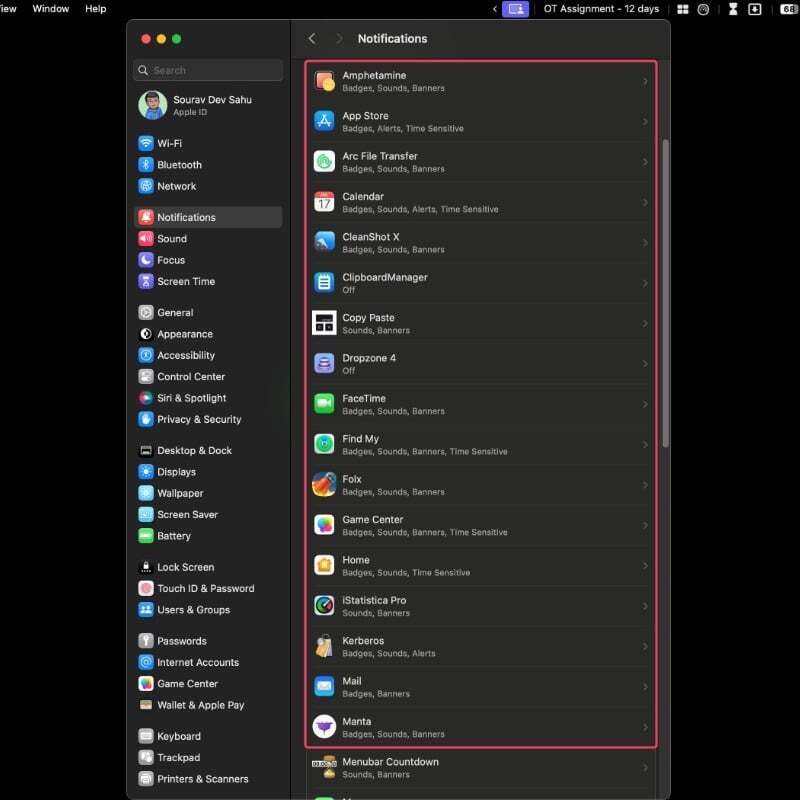Open the Help menu

[x=95, y=9]
